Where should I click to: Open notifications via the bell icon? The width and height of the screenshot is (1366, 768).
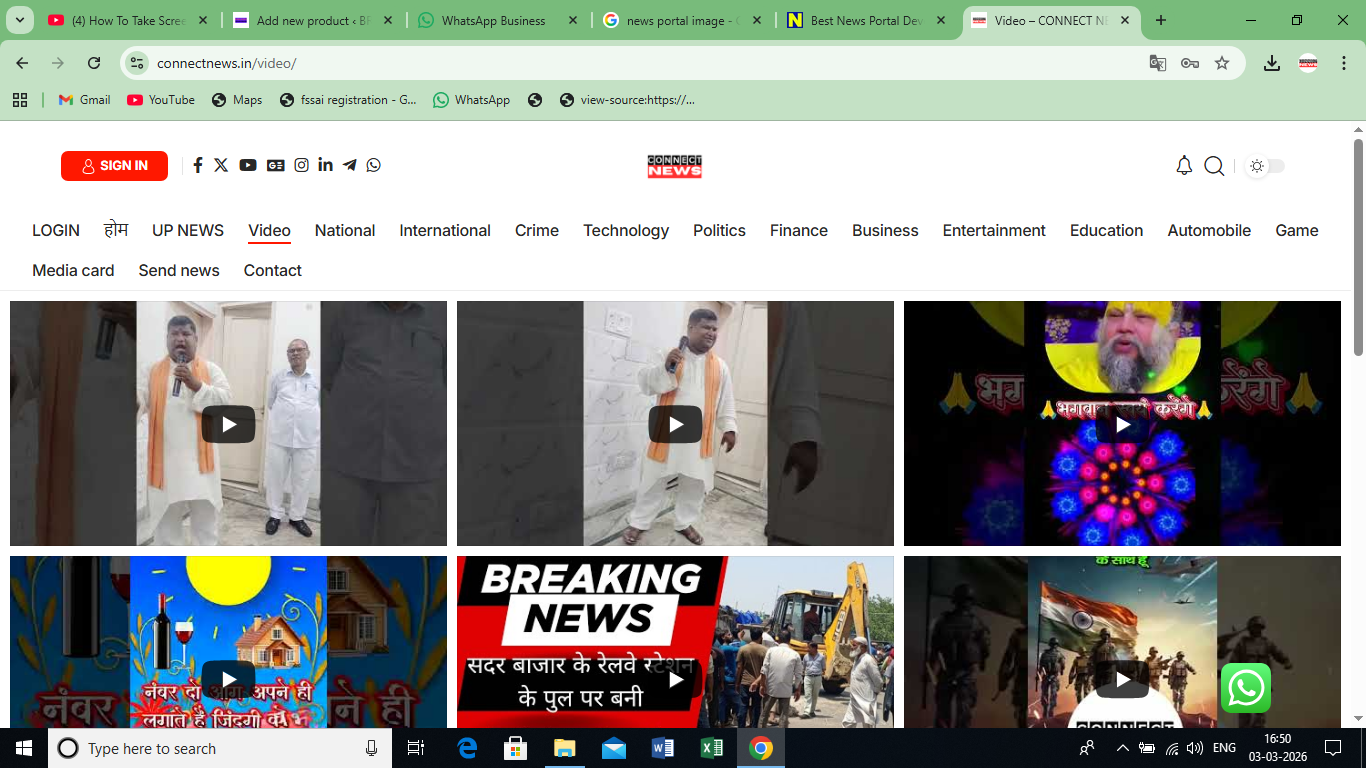coord(1184,165)
